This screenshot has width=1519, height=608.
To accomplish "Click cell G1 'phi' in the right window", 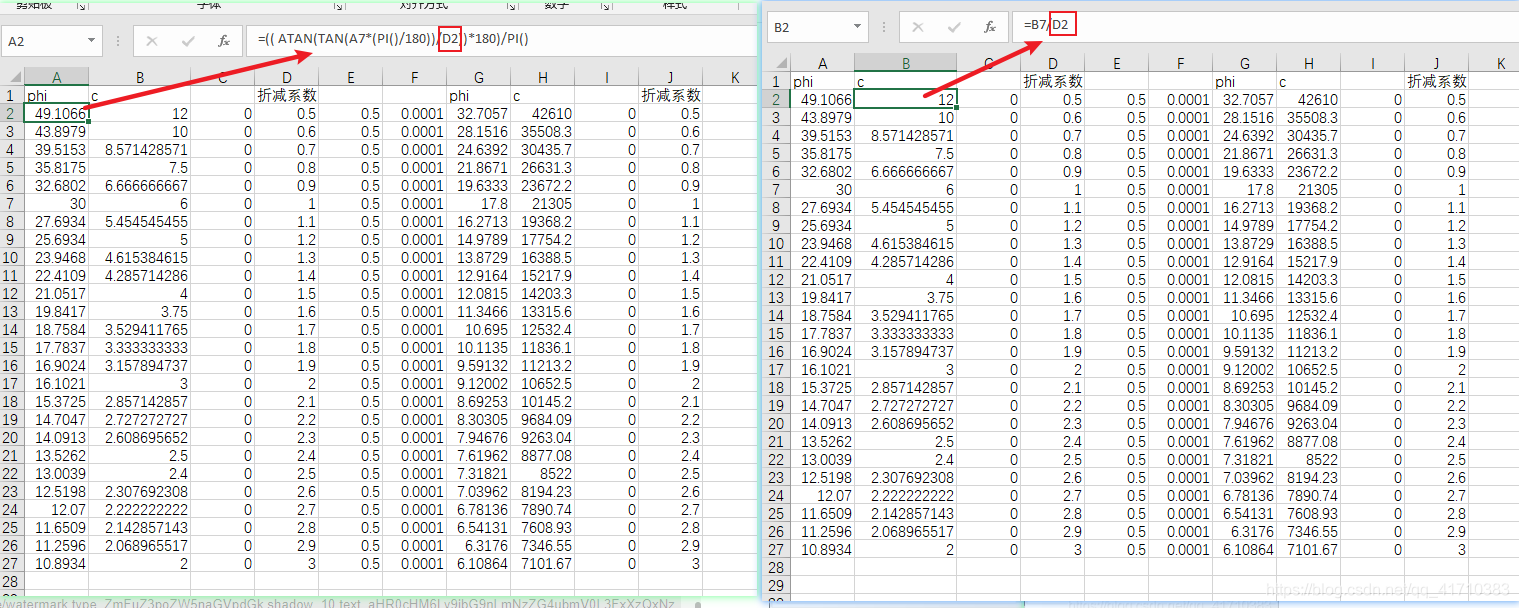I will (x=1245, y=81).
